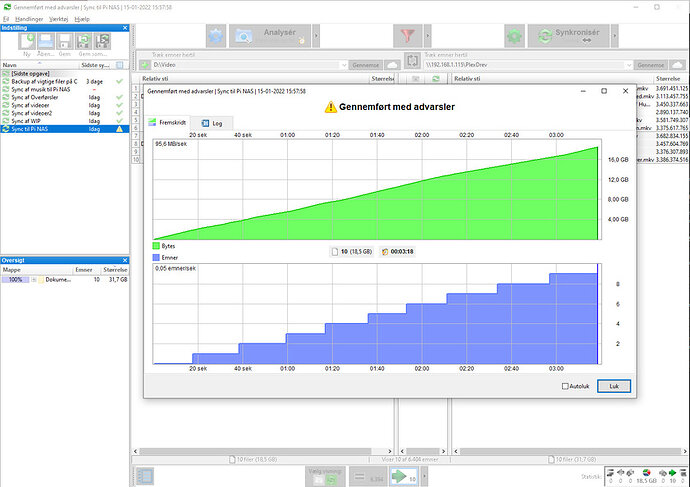690x487 pixels.
Task: Expand Synkronisér options arrow
Action: point(615,36)
